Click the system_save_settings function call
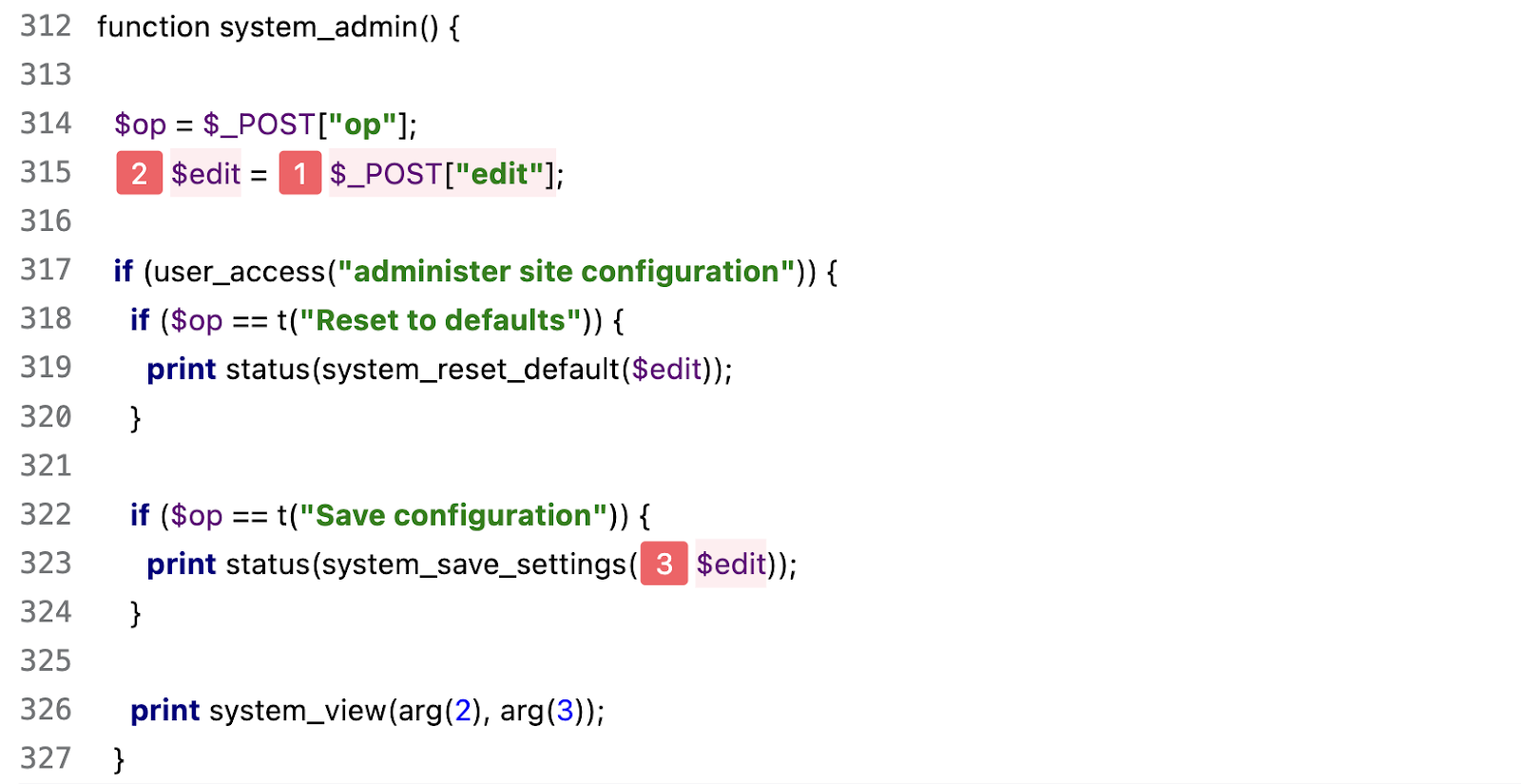 coord(474,565)
